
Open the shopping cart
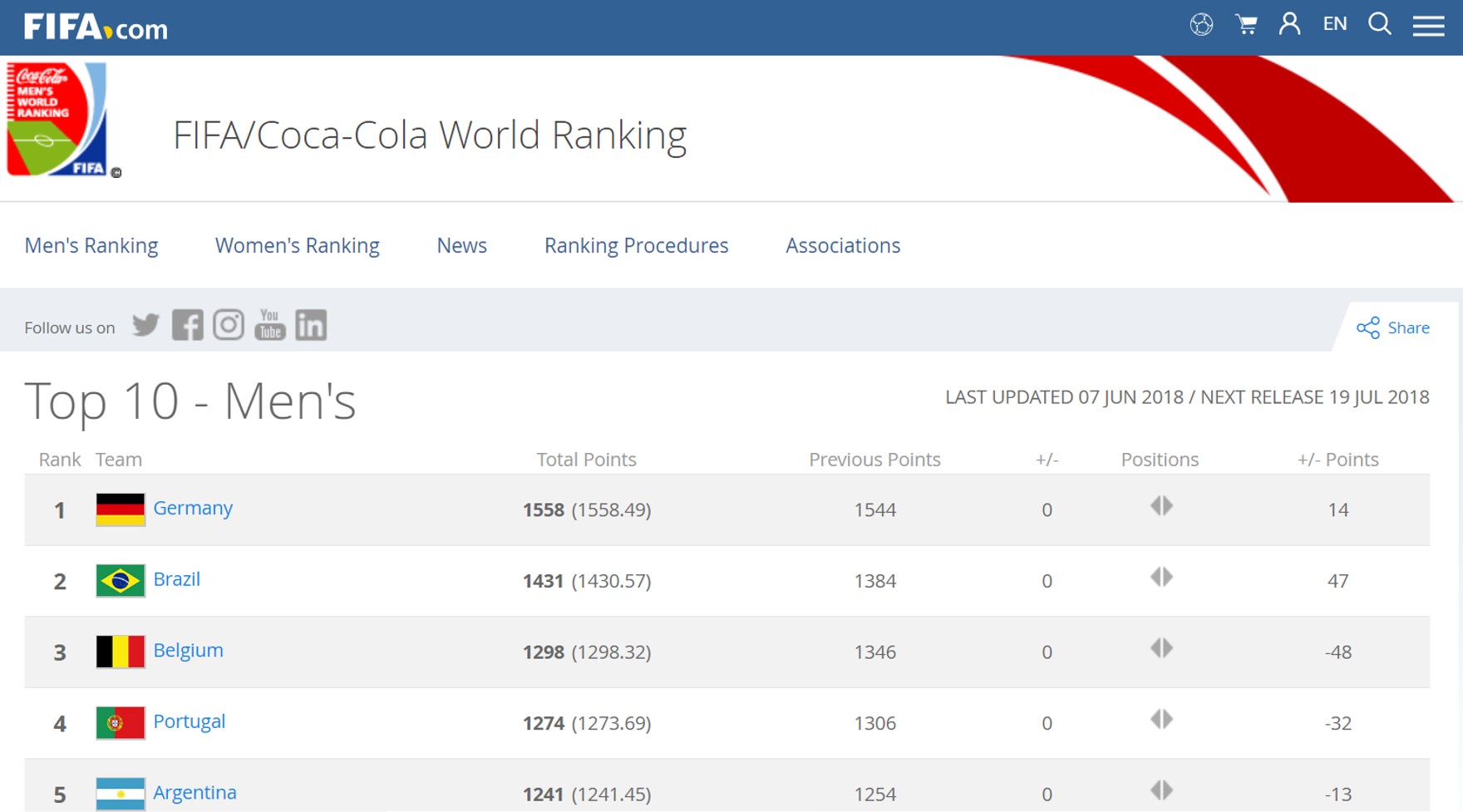pyautogui.click(x=1246, y=25)
